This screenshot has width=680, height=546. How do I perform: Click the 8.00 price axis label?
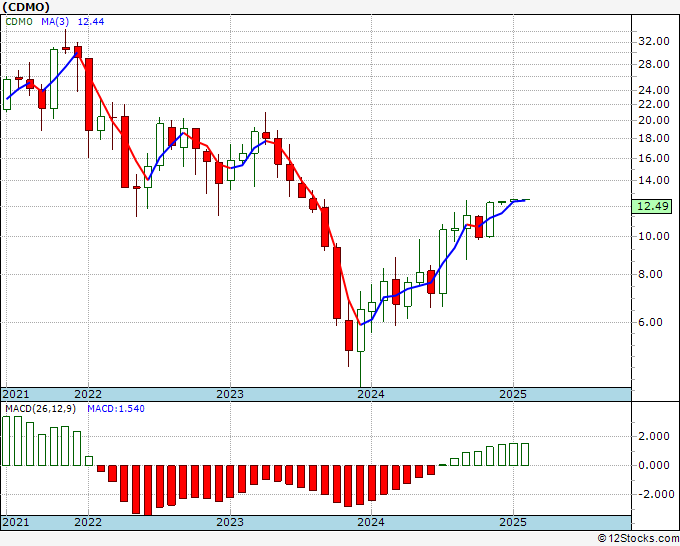(651, 275)
